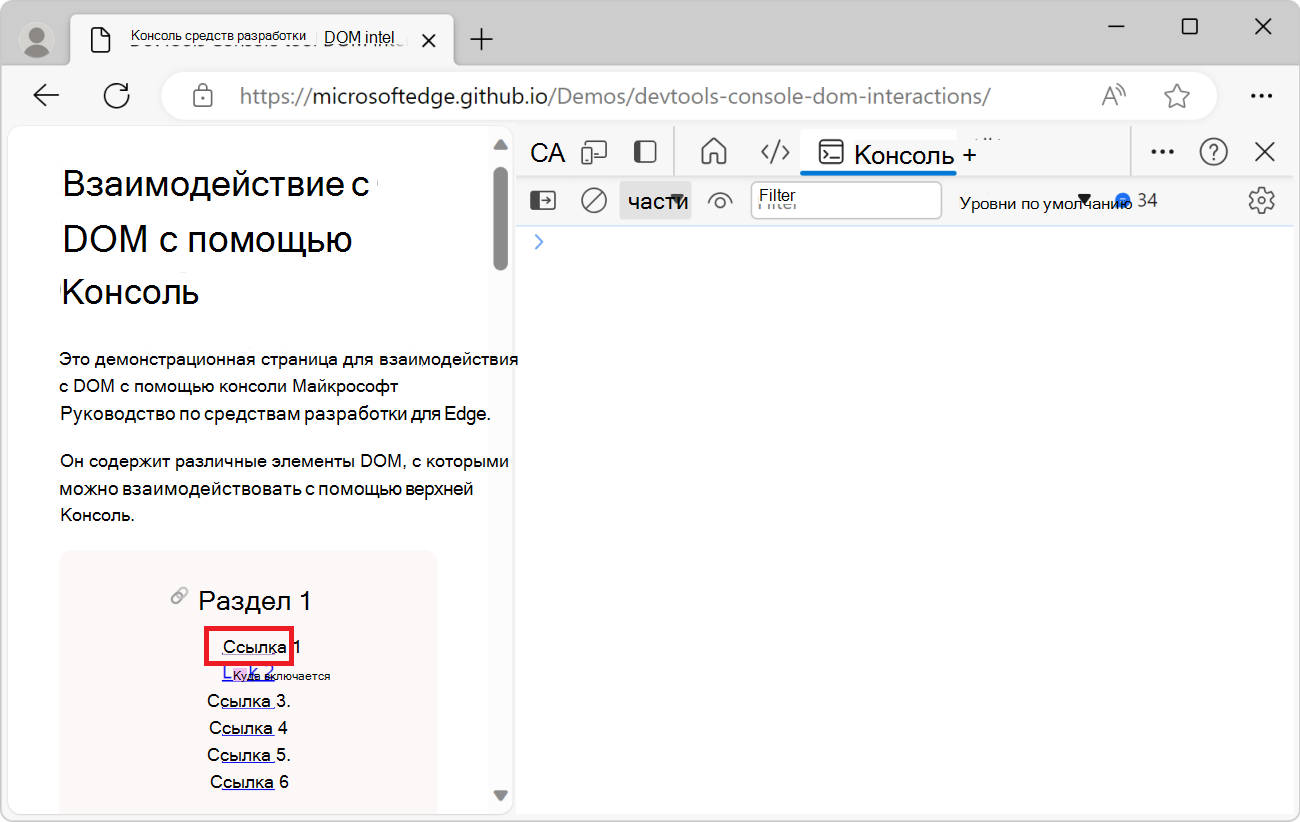Create a live expression with the eye icon
Image resolution: width=1300 pixels, height=822 pixels.
(720, 200)
